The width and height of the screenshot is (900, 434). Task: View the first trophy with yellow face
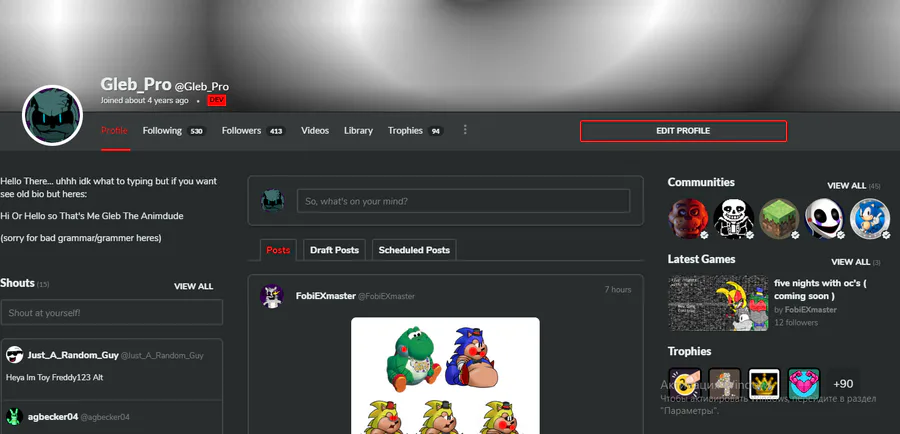[x=685, y=383]
